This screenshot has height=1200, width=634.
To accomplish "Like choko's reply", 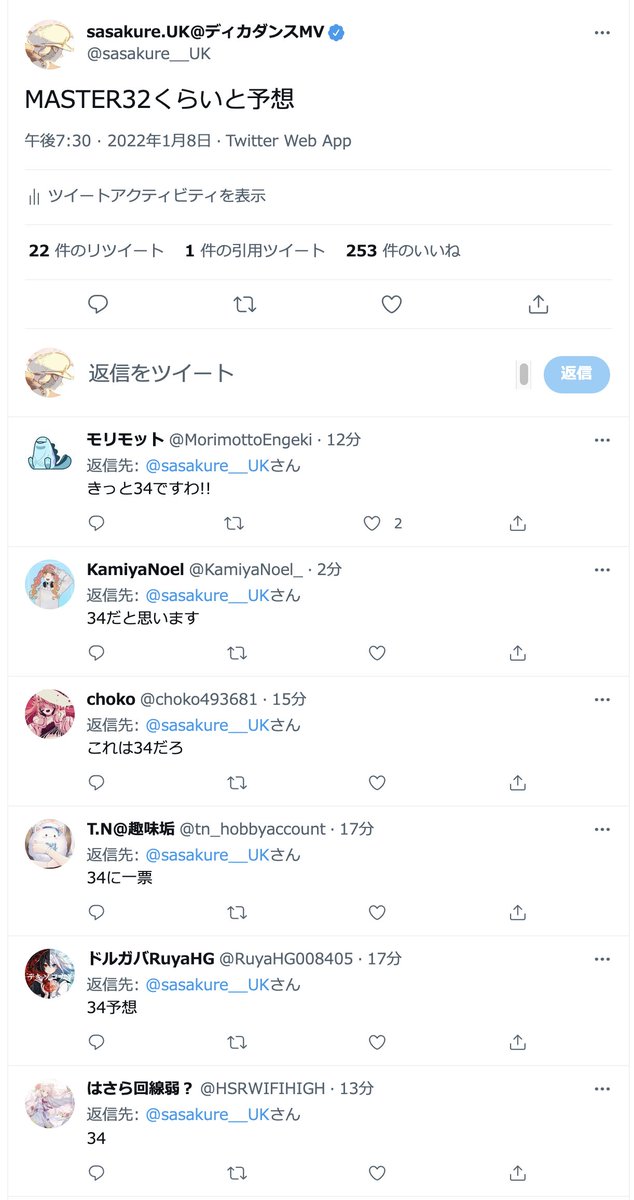I will click(x=377, y=783).
